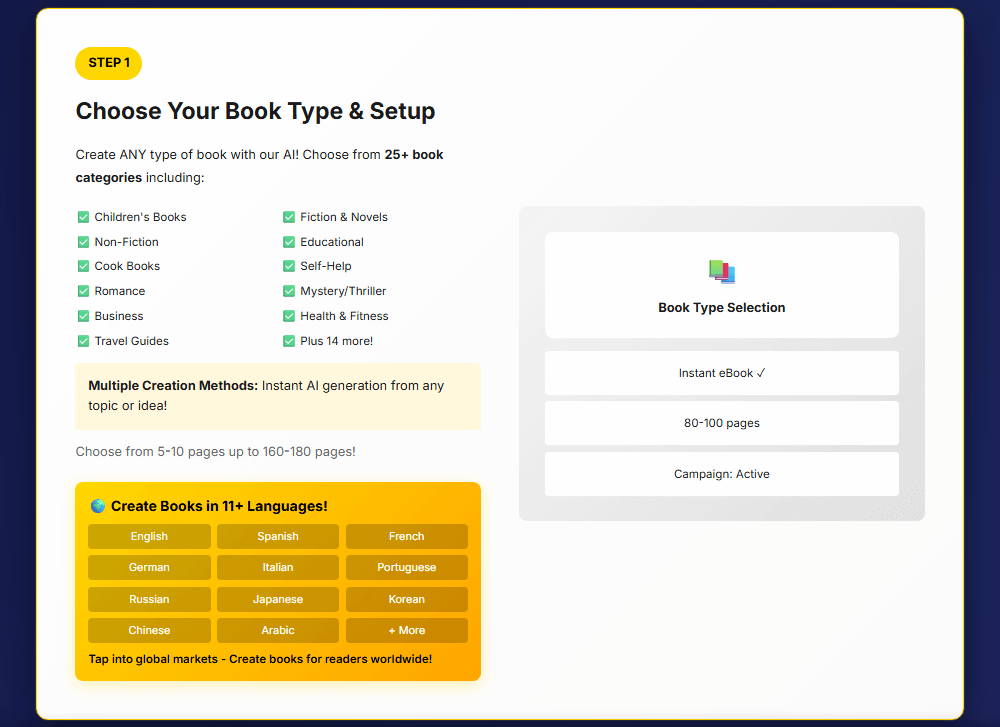Screen dimensions: 1000x727
Task: Click the Campaign: Active row
Action: tap(721, 474)
